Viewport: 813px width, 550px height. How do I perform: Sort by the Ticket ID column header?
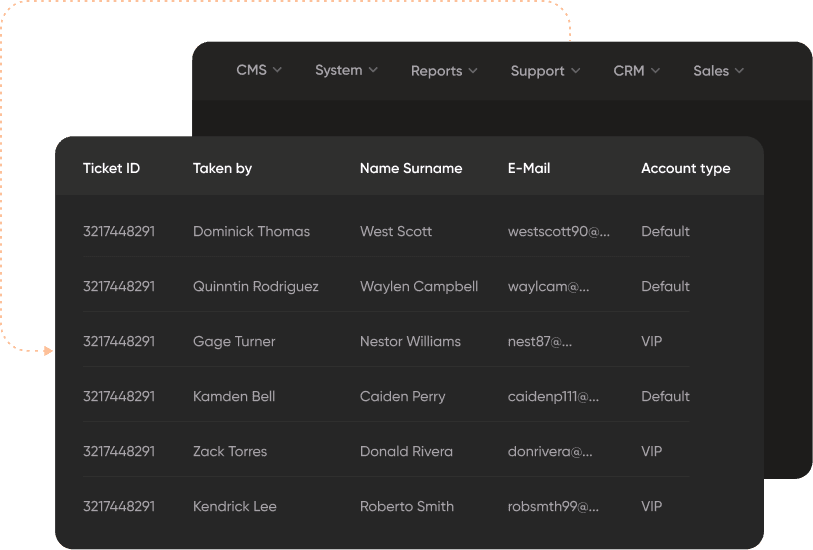[111, 168]
